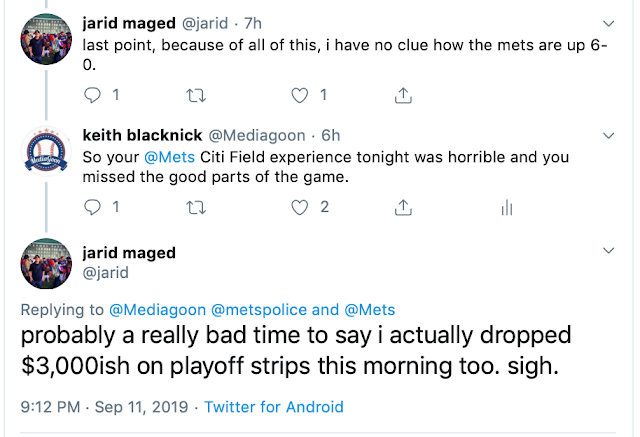Image resolution: width=640 pixels, height=437 pixels.
Task: Reply to jarid's first tweet
Action: 93,96
